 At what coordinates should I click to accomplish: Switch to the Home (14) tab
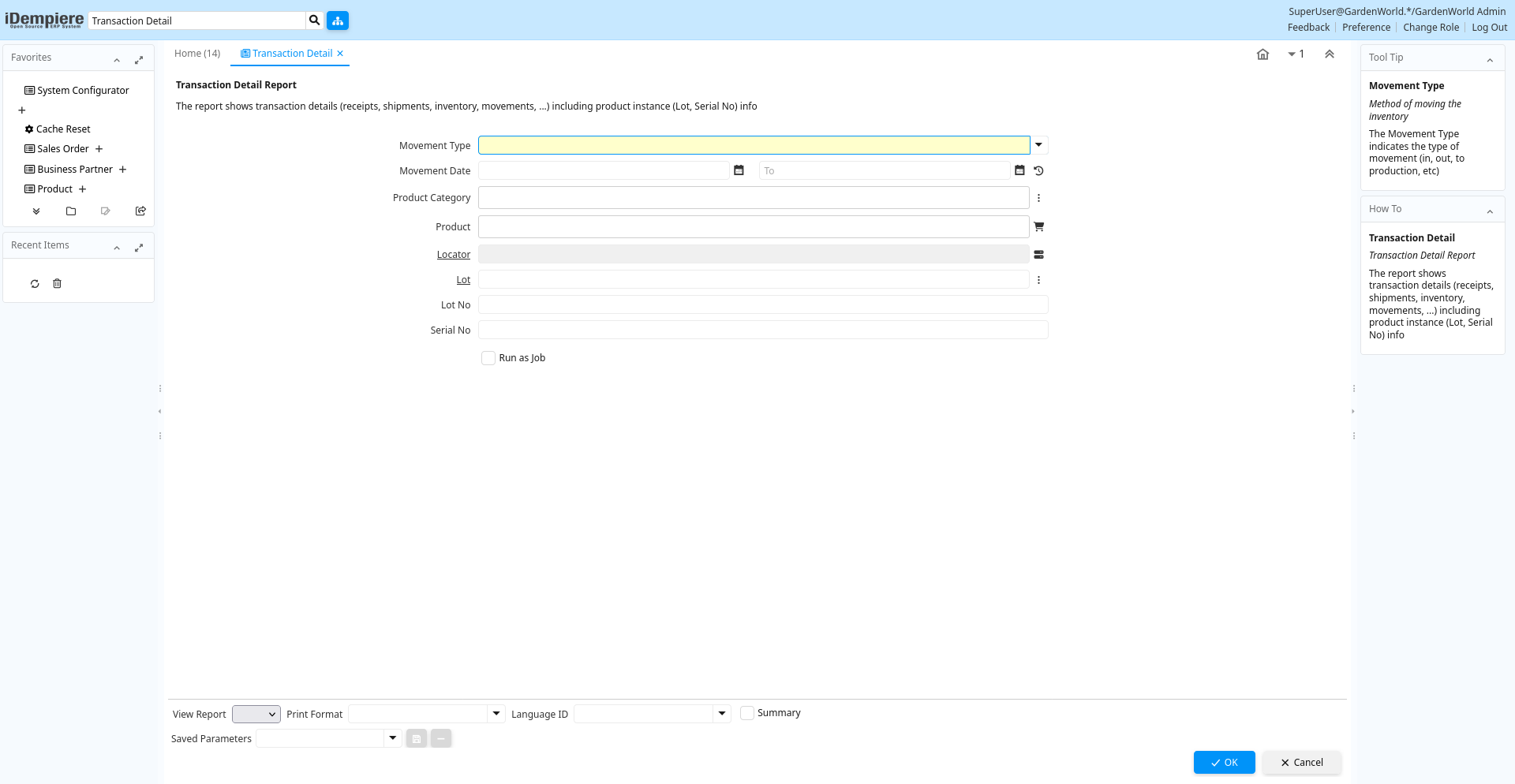[x=197, y=54]
